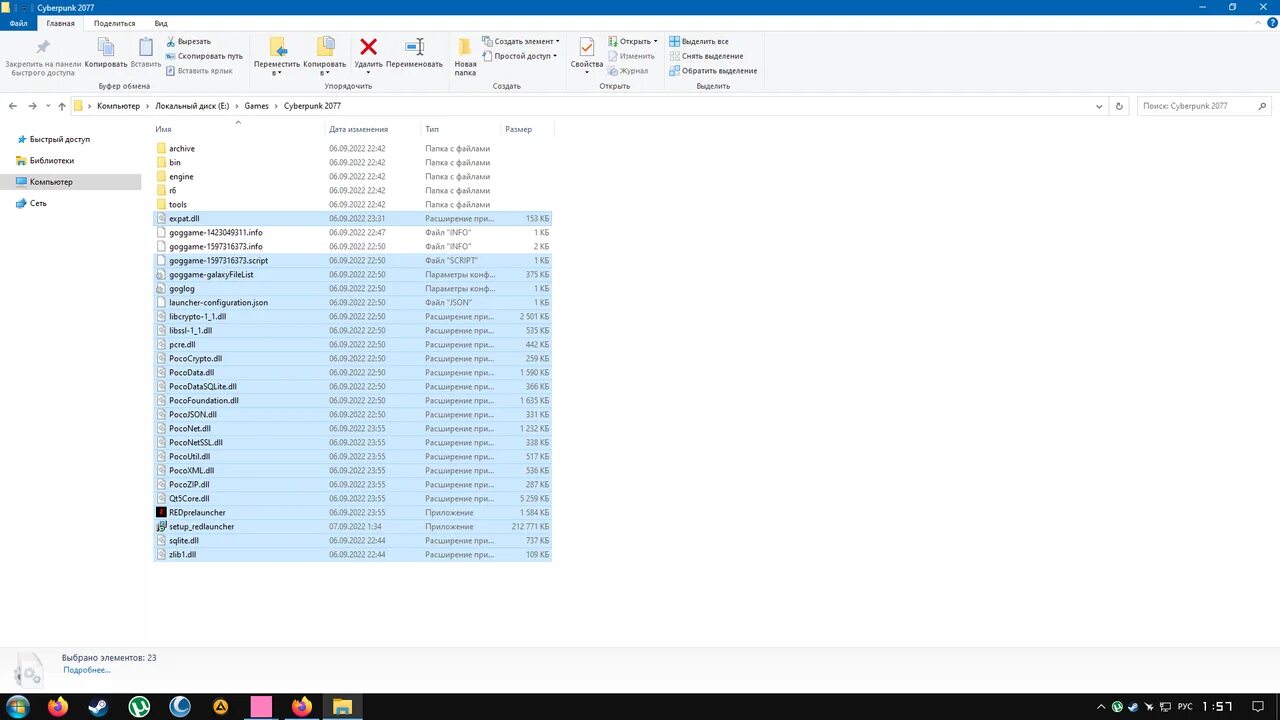
Task: Click the Rename (Переименовать) icon
Action: click(414, 47)
